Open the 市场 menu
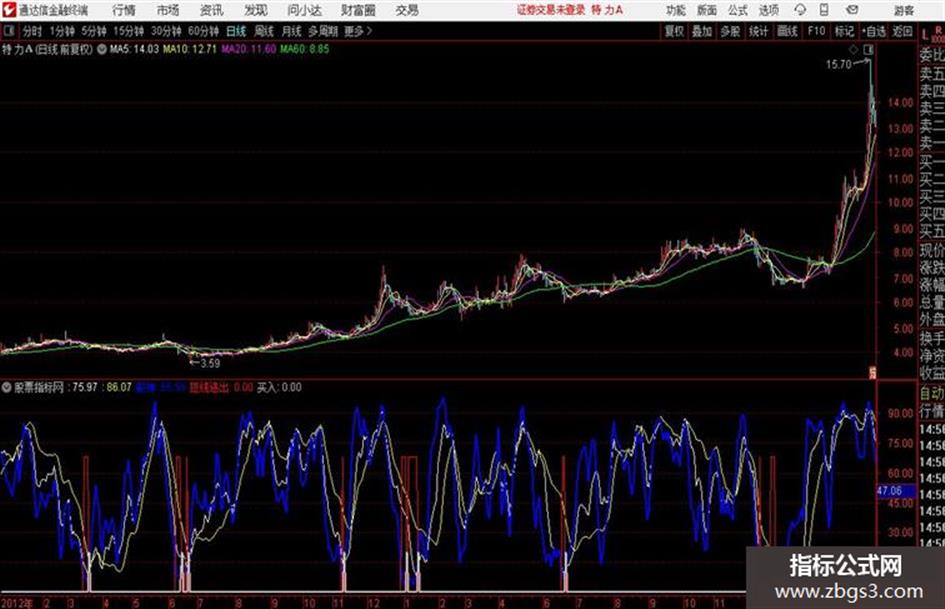Viewport: 945px width, 609px height. [x=168, y=10]
